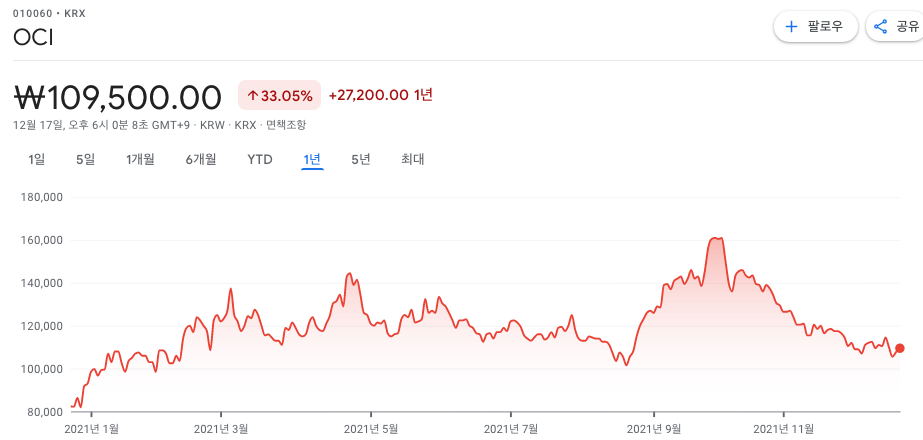Click the OCI stock name heading

[34, 38]
